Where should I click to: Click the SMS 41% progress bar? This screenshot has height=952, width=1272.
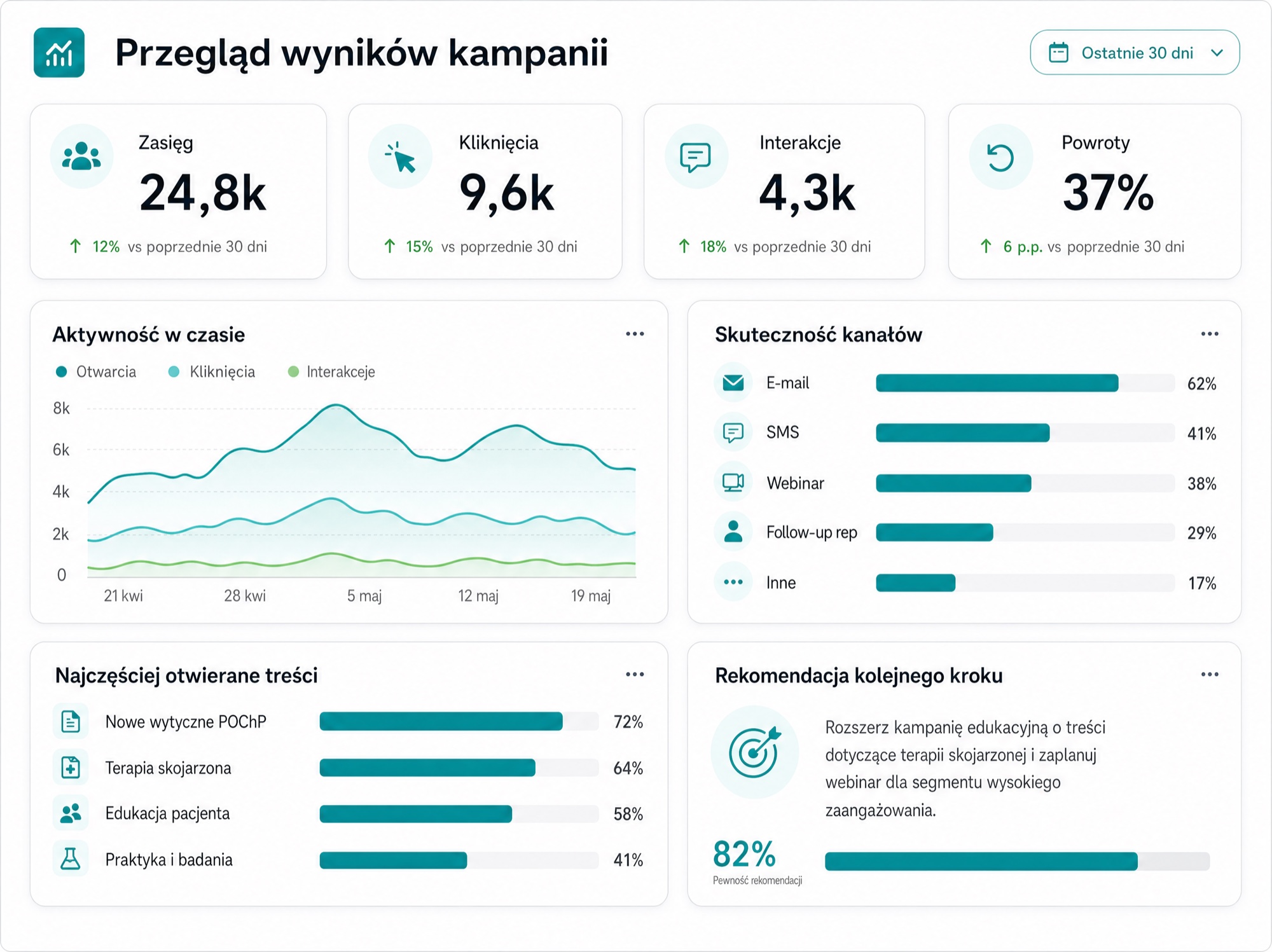(x=1025, y=433)
